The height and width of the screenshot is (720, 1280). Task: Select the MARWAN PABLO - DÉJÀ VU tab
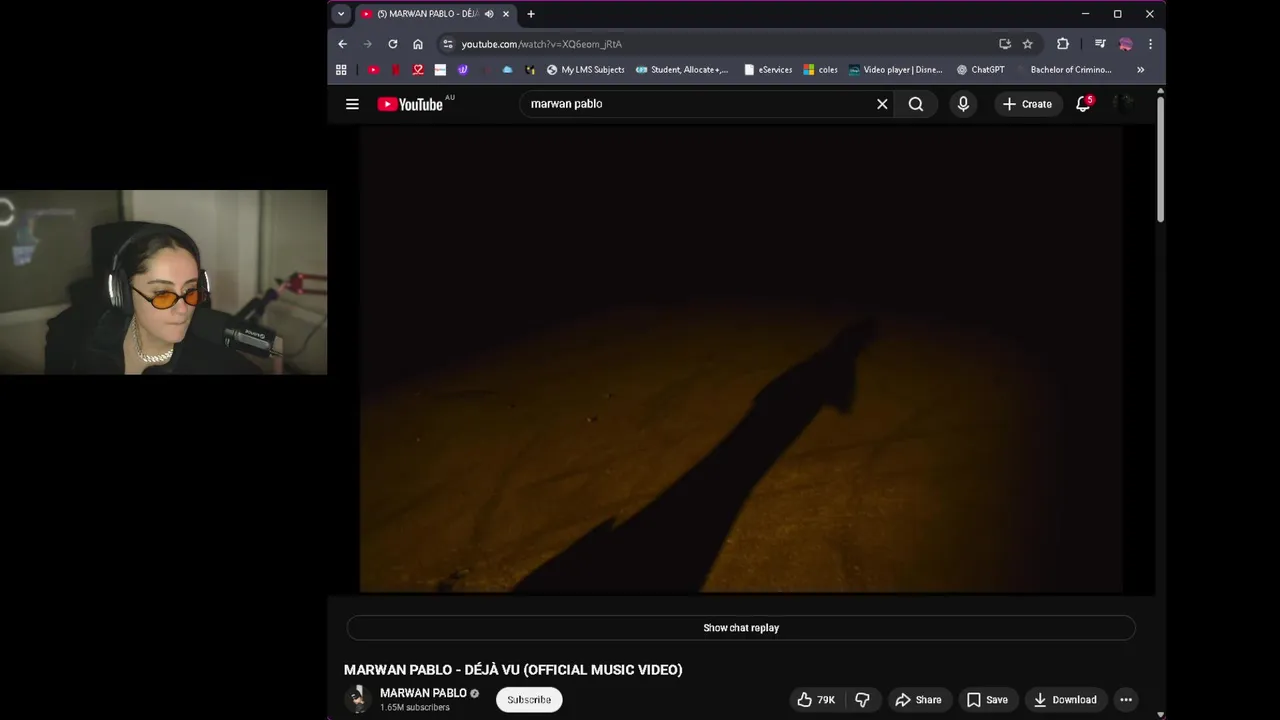[x=435, y=14]
